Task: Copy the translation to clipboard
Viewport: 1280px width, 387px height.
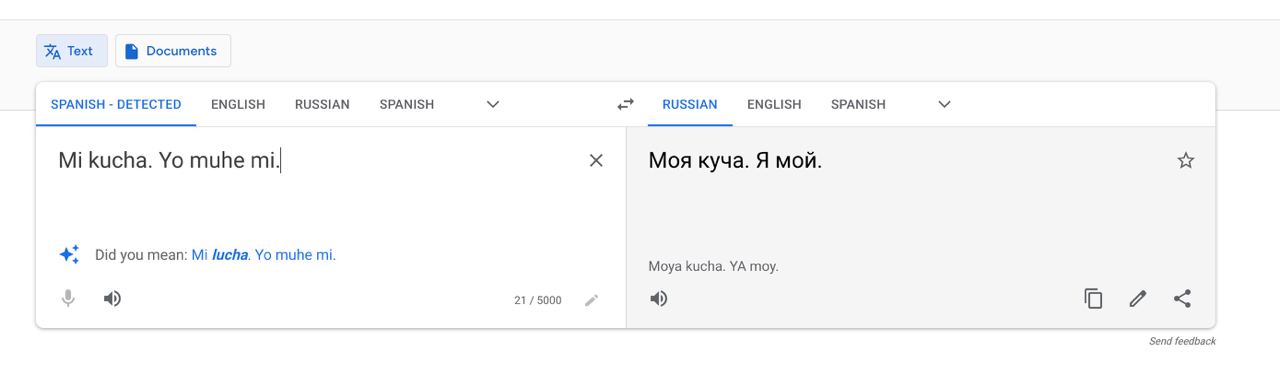Action: [1094, 298]
